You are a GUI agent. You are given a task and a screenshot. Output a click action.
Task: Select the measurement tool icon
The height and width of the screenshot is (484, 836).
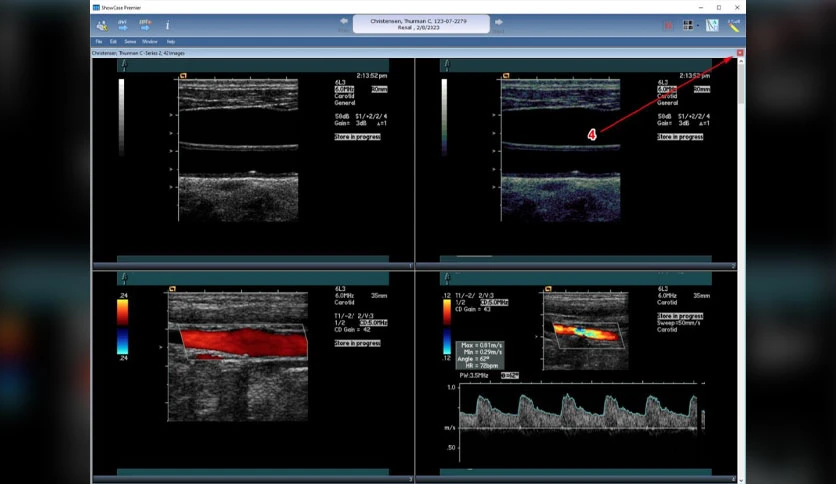click(712, 25)
